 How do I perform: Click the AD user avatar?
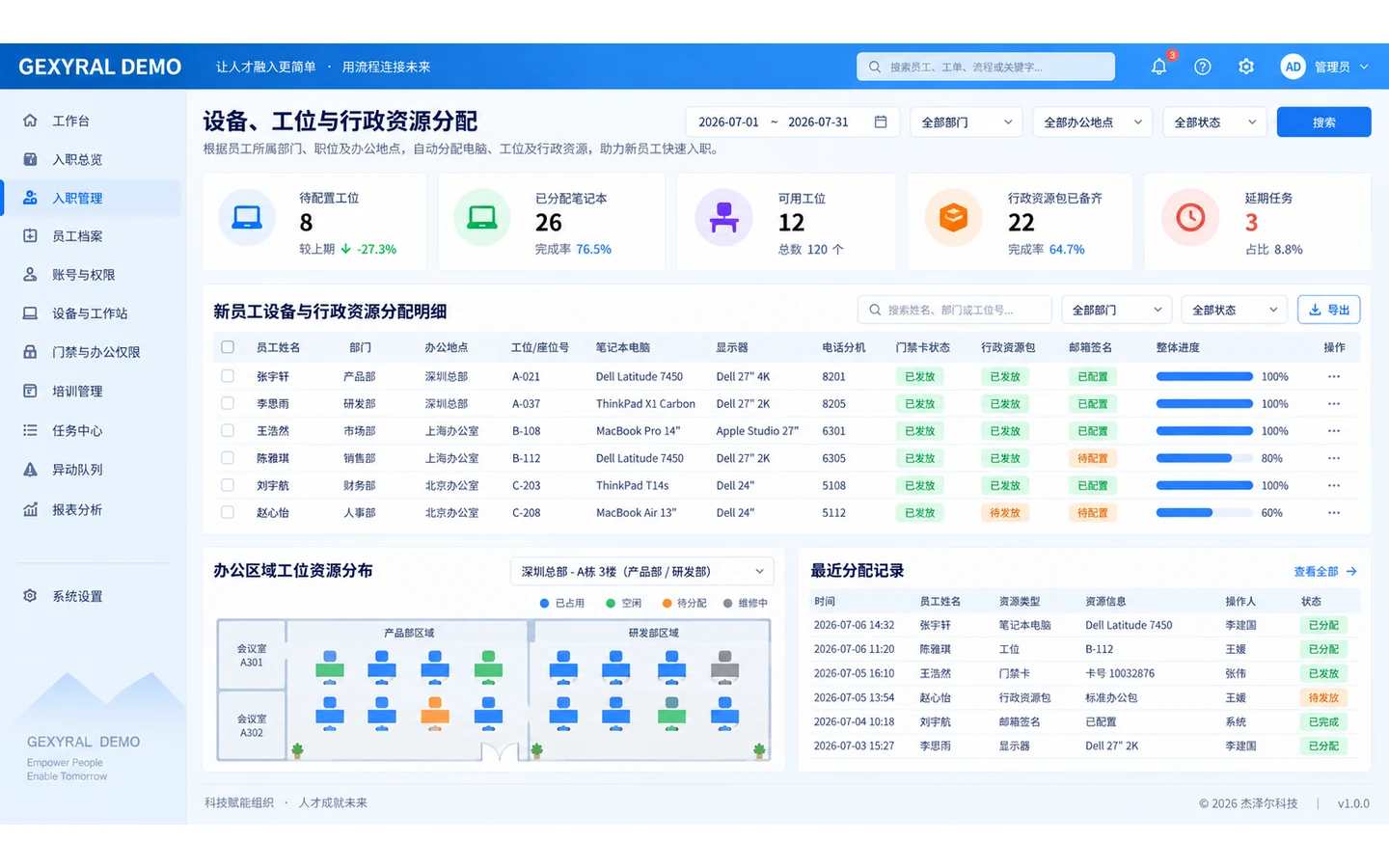click(1293, 67)
